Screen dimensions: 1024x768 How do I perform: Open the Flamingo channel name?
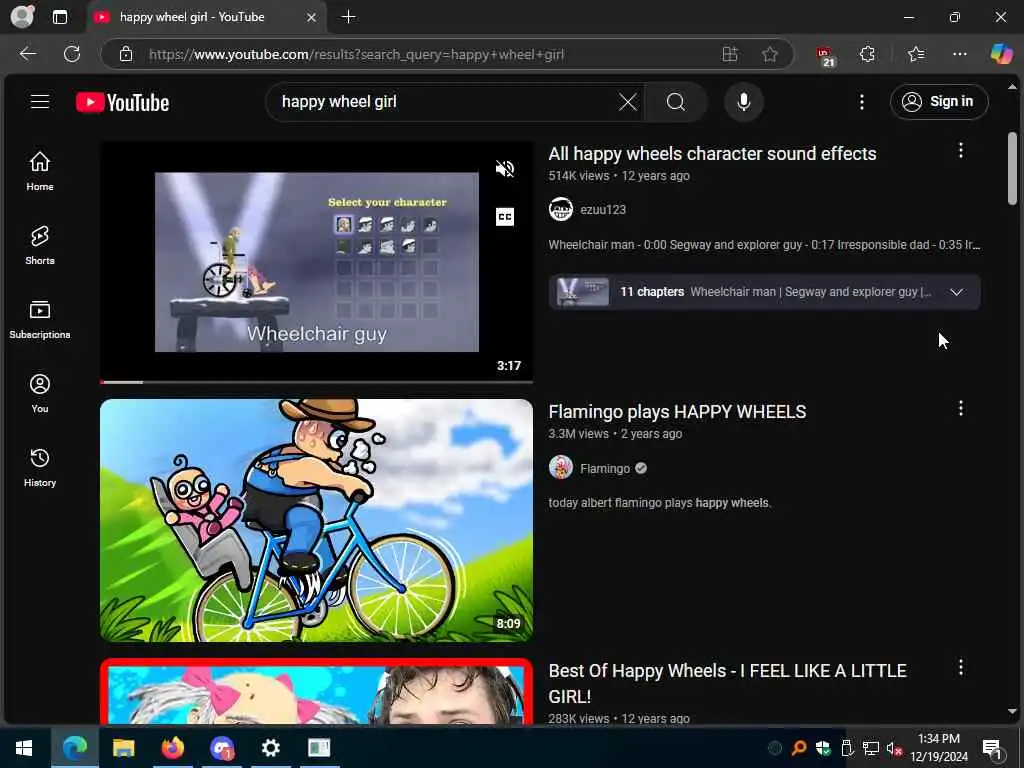coord(605,469)
